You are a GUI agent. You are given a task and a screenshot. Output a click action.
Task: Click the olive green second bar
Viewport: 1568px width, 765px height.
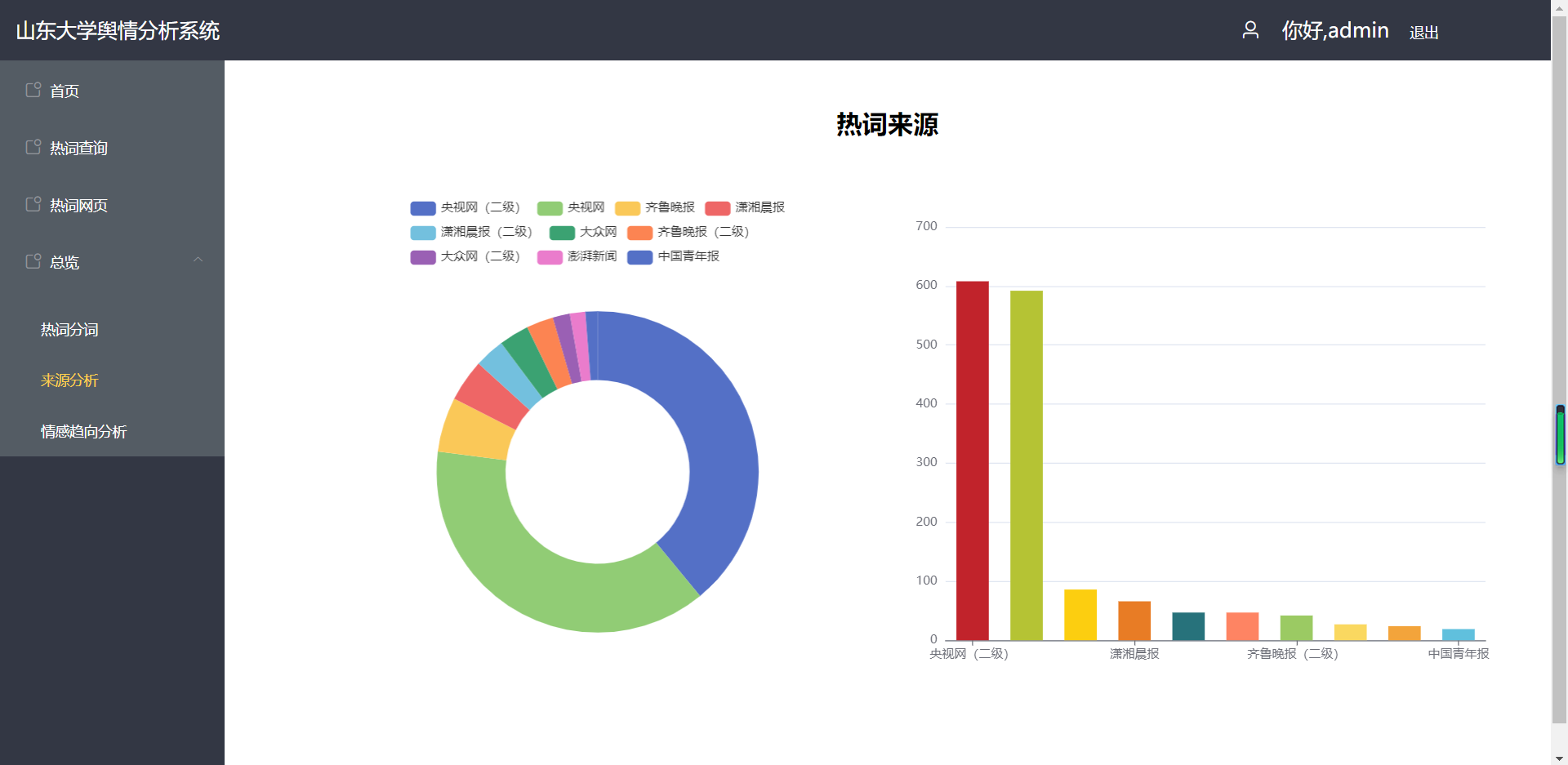pyautogui.click(x=1026, y=465)
